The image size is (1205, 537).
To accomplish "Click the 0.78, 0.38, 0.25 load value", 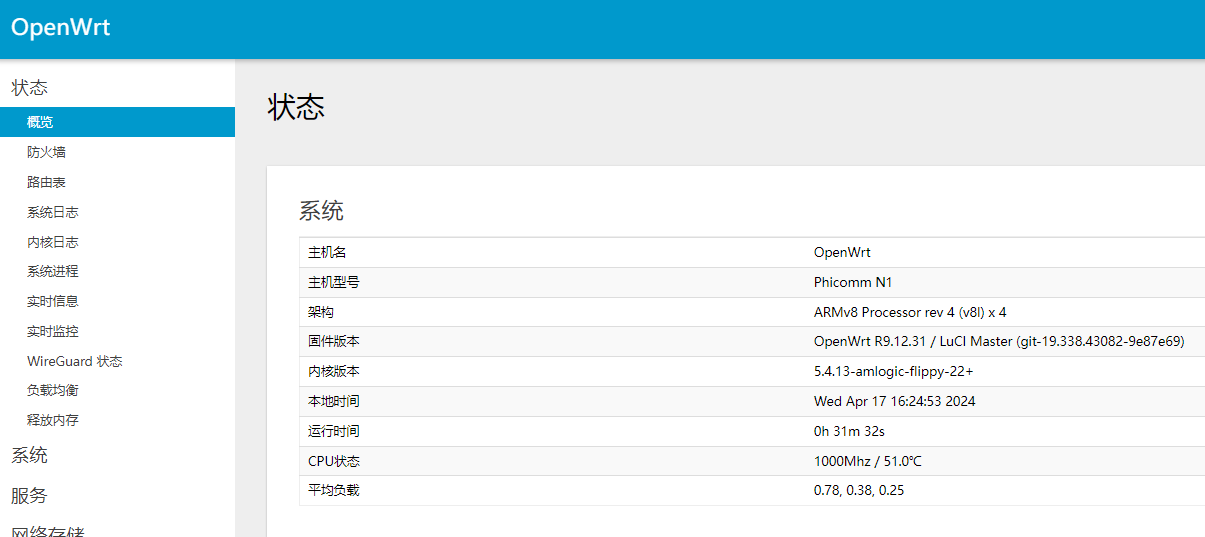I will 860,490.
